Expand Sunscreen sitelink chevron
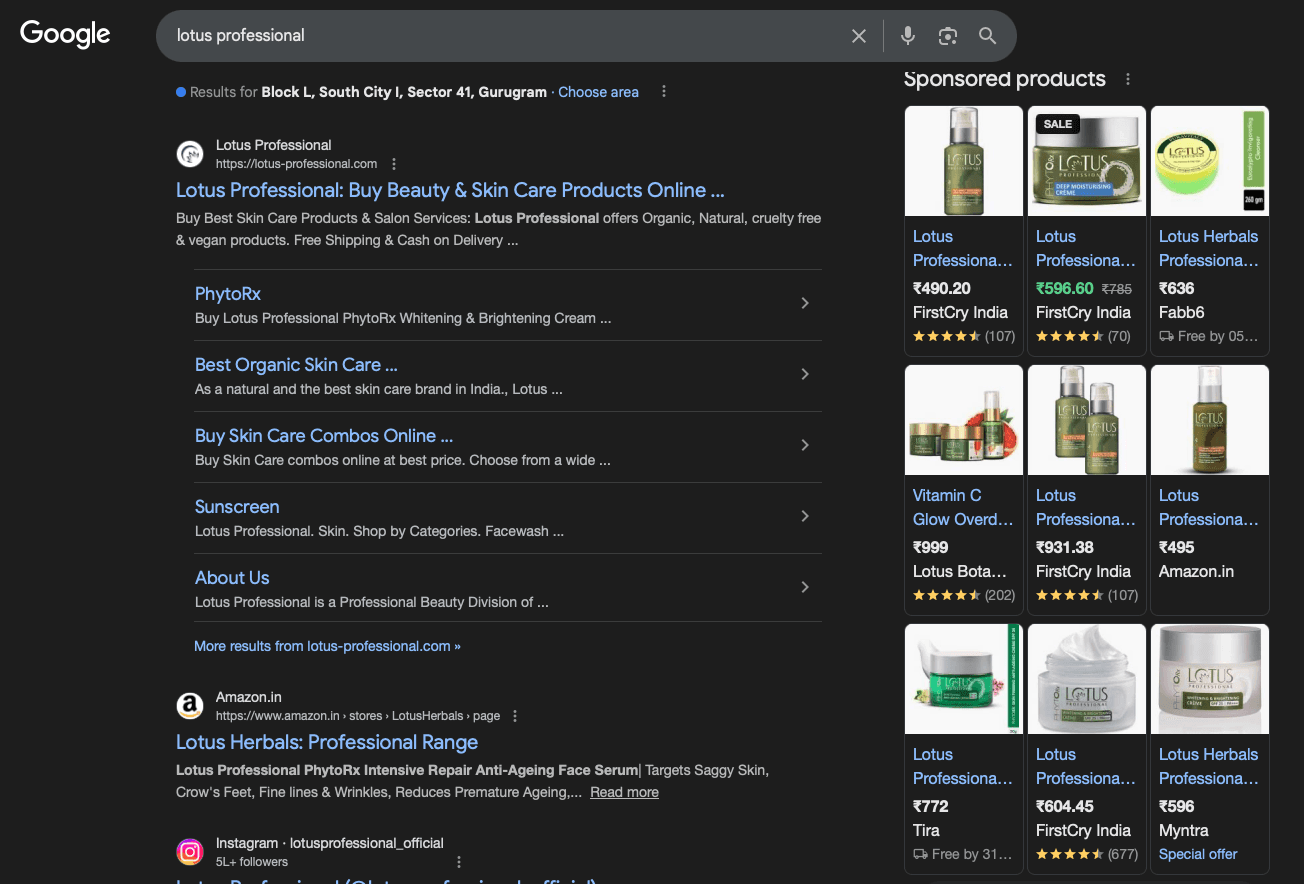The image size is (1304, 884). (x=805, y=516)
